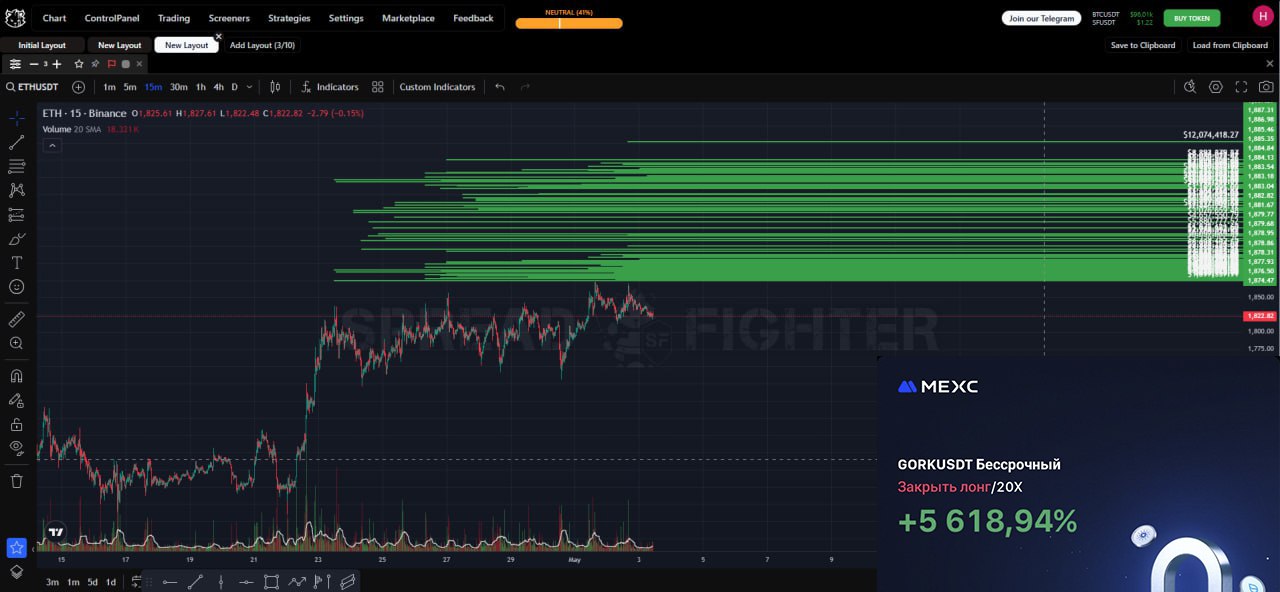Open quick search in chart toolbar
Image resolution: width=1280 pixels, height=592 pixels.
coord(1190,87)
